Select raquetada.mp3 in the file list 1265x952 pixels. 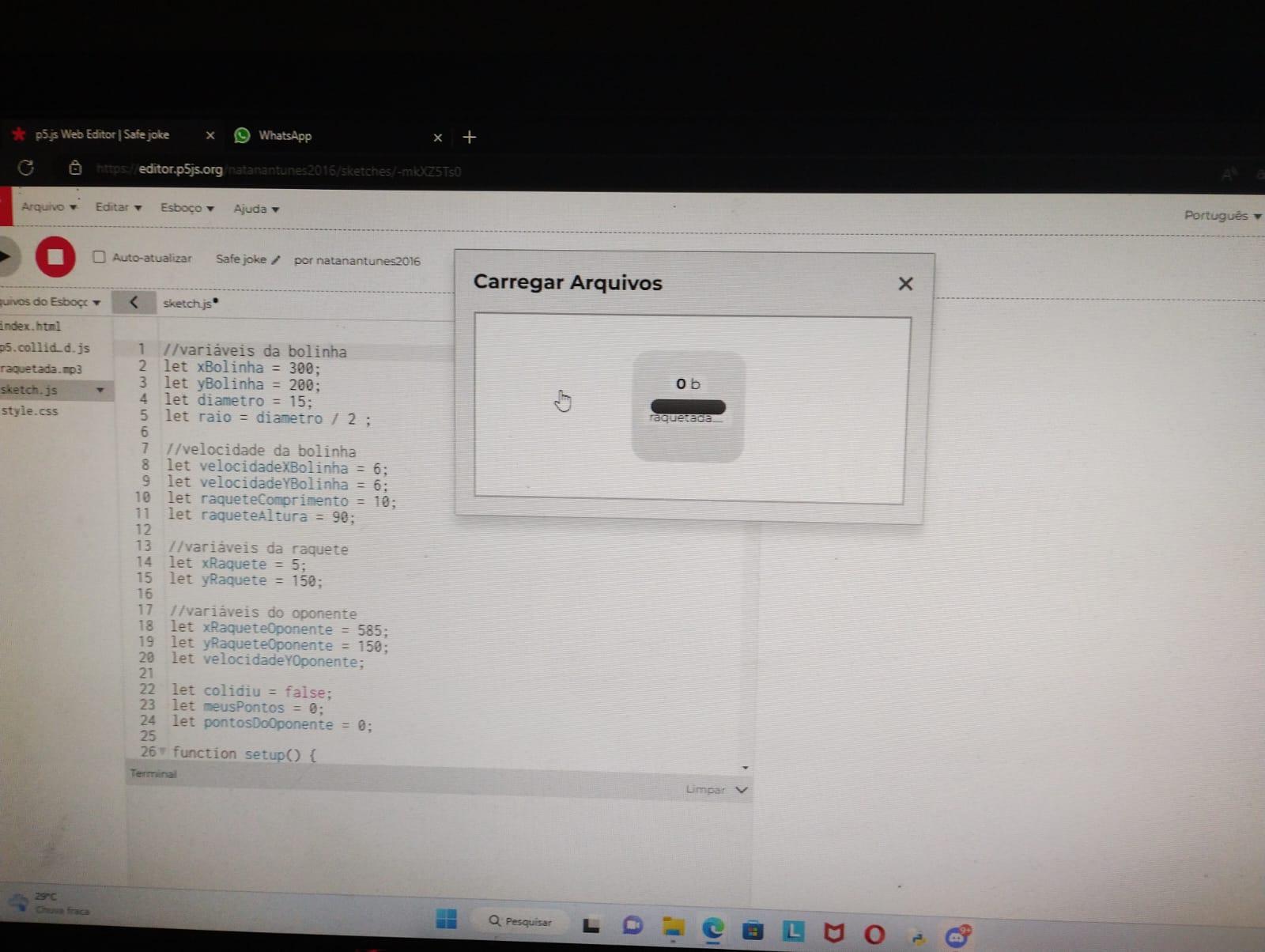pyautogui.click(x=40, y=368)
